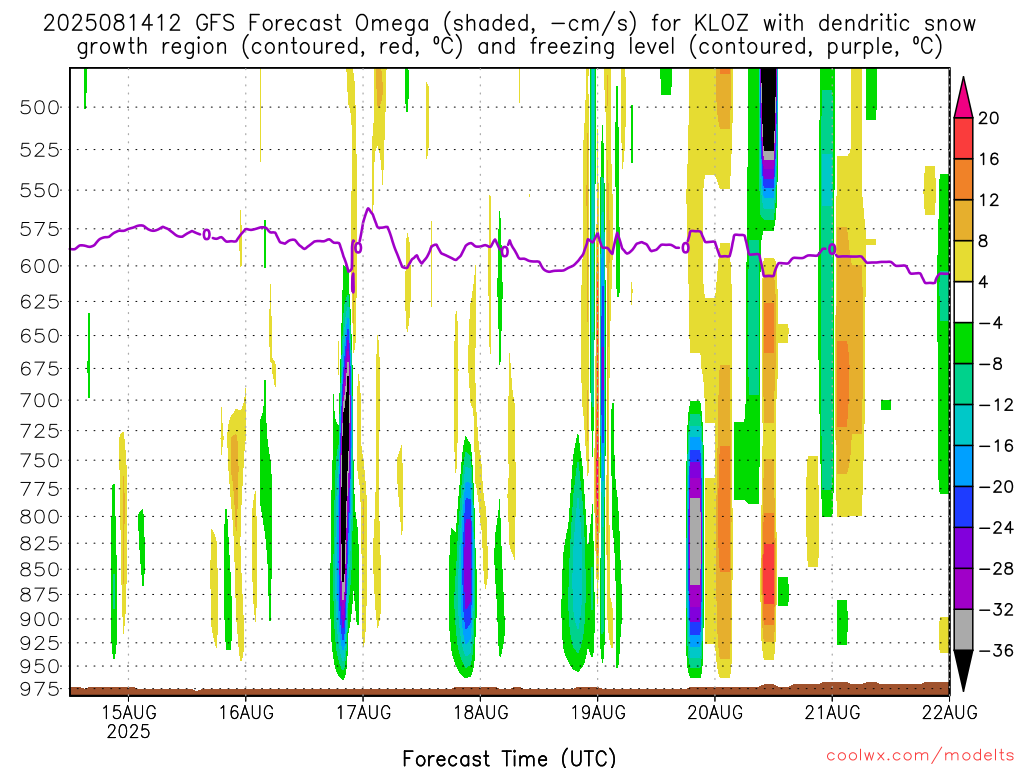Image resolution: width=1024 pixels, height=768 pixels.
Task: Click the colorbar value label -28
Action: tap(995, 569)
